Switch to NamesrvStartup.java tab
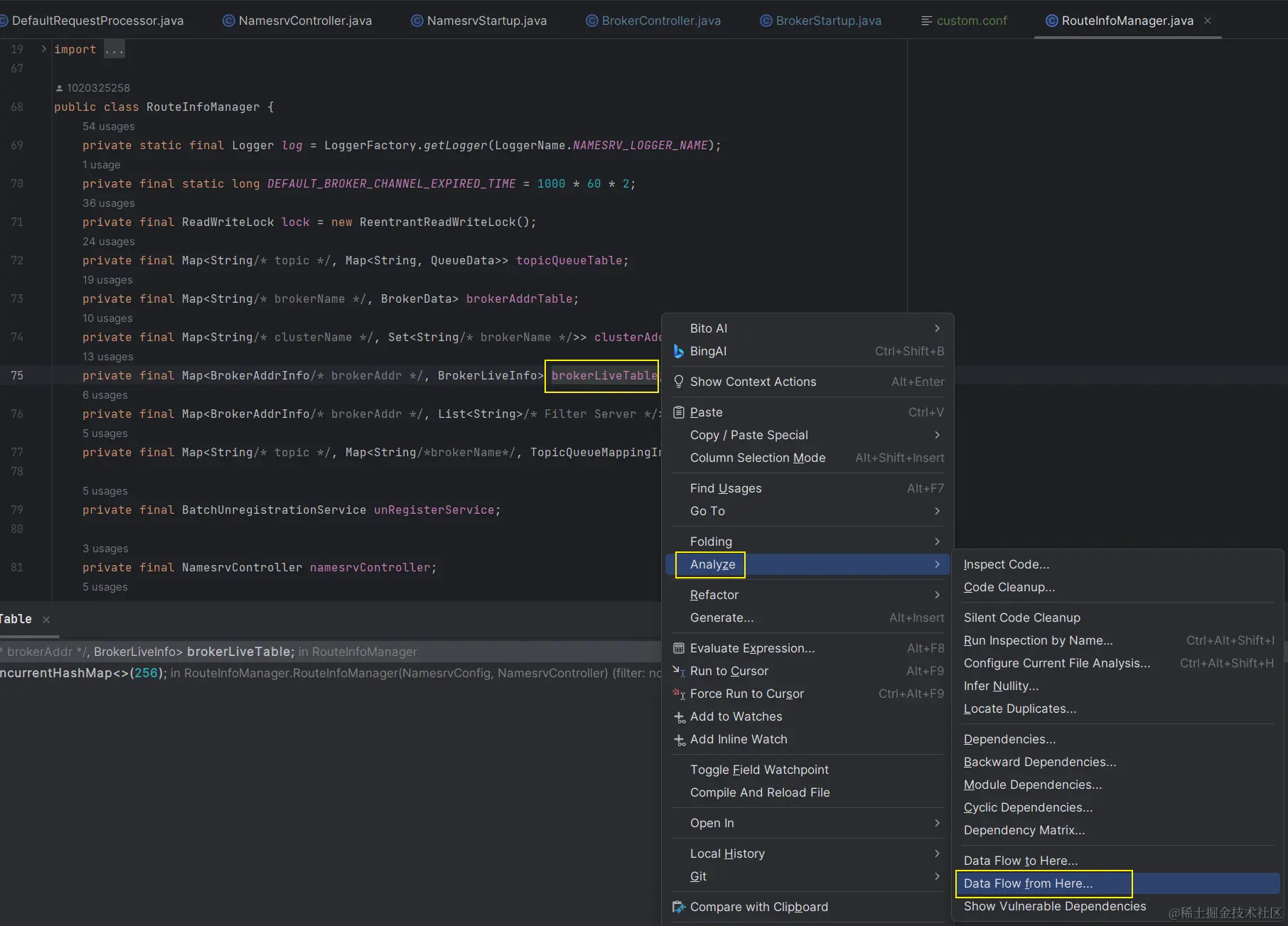The image size is (1288, 926). point(480,21)
